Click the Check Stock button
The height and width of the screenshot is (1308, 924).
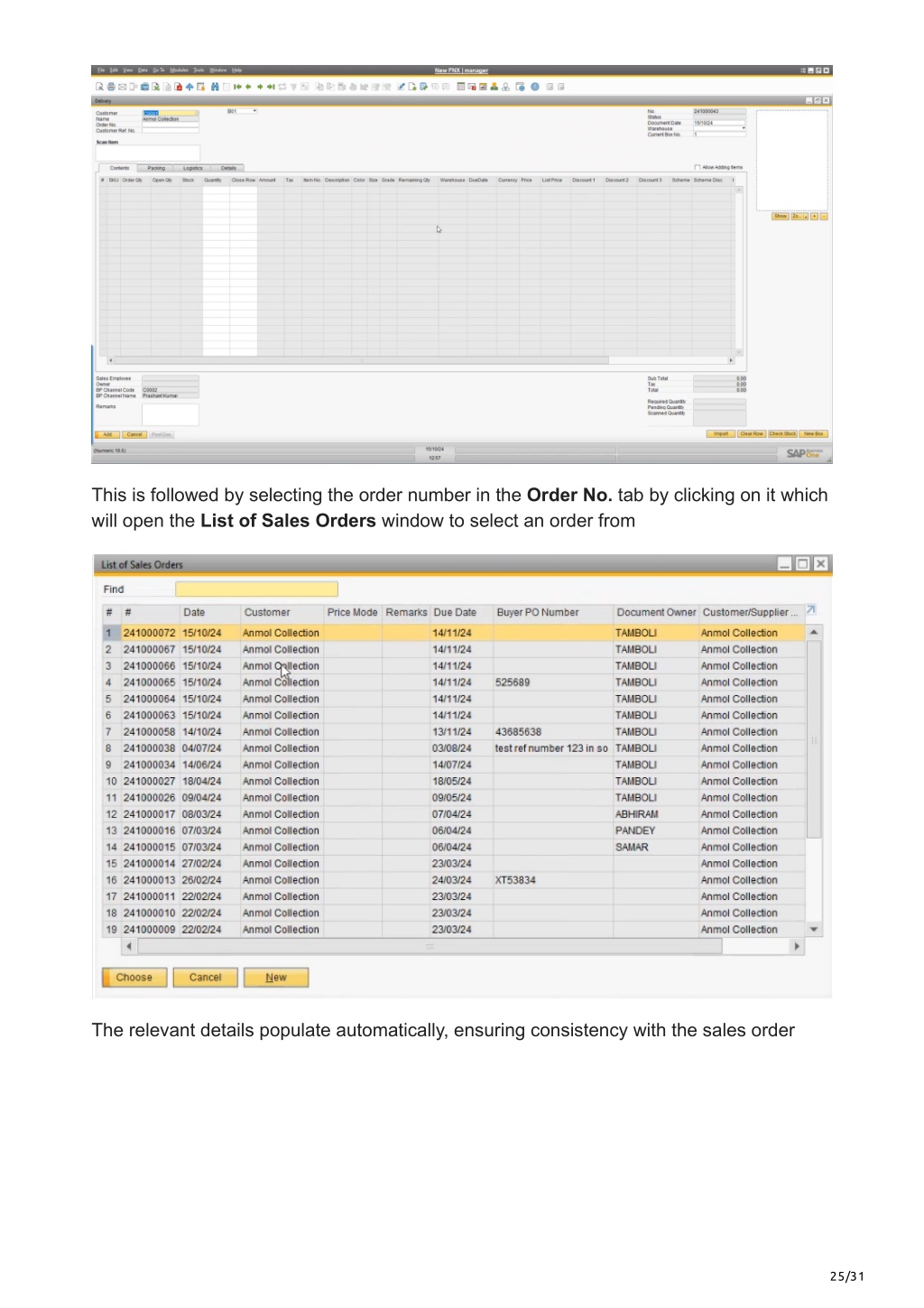pos(783,434)
